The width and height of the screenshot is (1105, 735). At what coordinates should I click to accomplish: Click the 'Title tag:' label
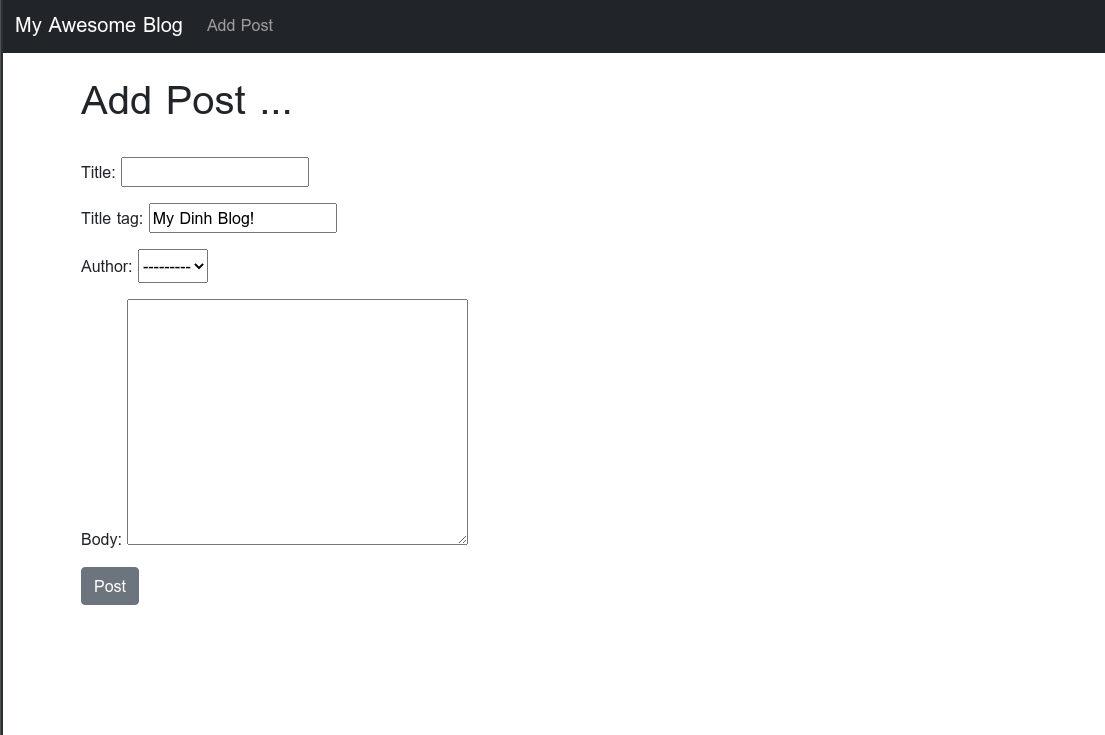pos(112,218)
